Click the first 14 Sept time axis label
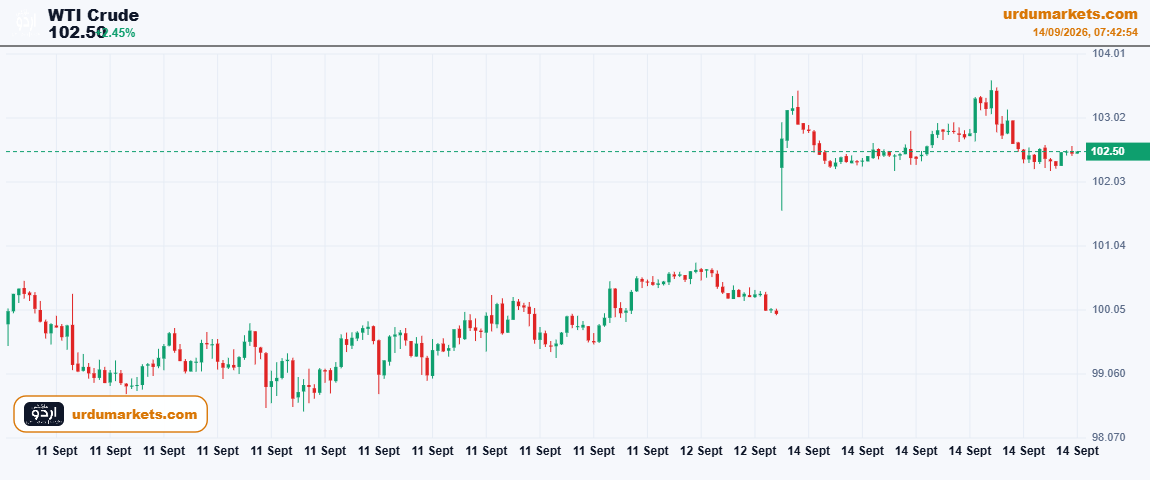1150x480 pixels. (x=809, y=451)
